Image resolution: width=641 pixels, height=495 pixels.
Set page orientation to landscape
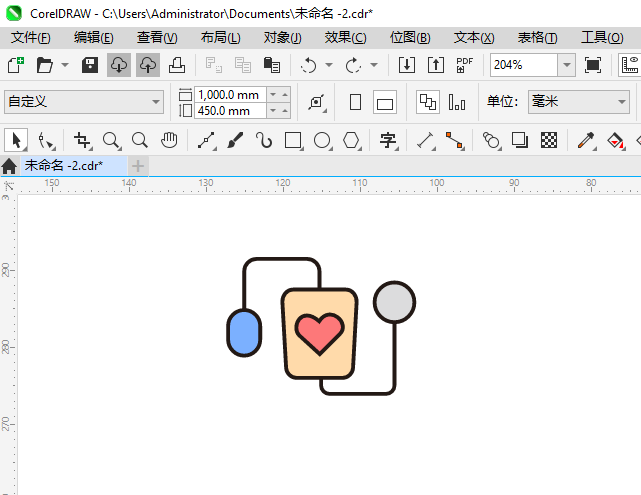point(385,102)
